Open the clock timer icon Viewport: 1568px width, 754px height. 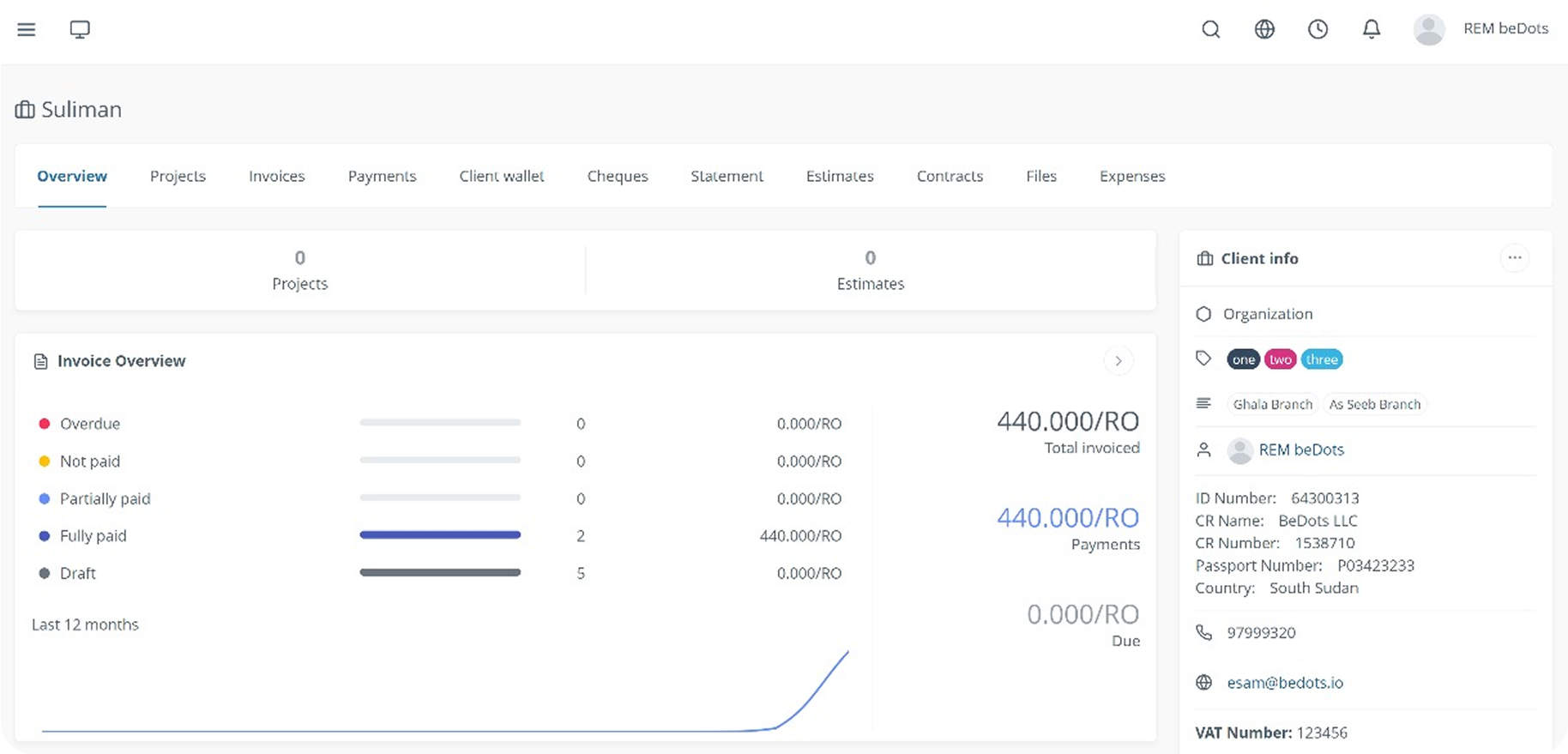point(1318,29)
